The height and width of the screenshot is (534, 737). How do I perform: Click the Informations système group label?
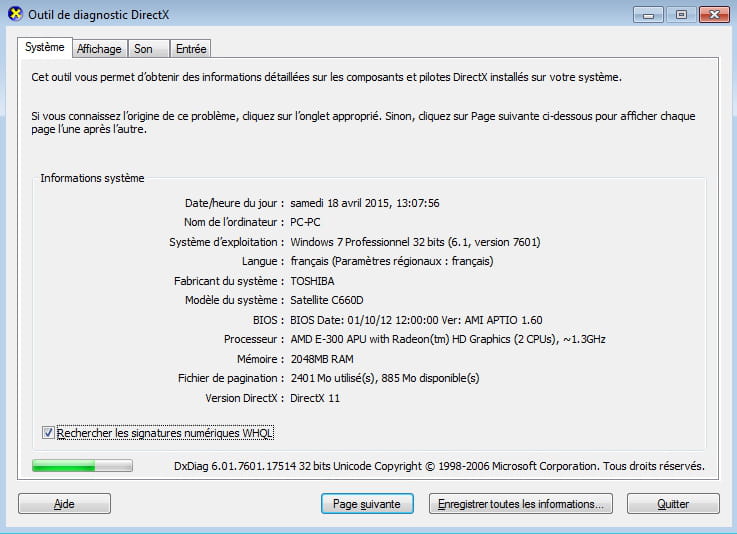tap(92, 178)
